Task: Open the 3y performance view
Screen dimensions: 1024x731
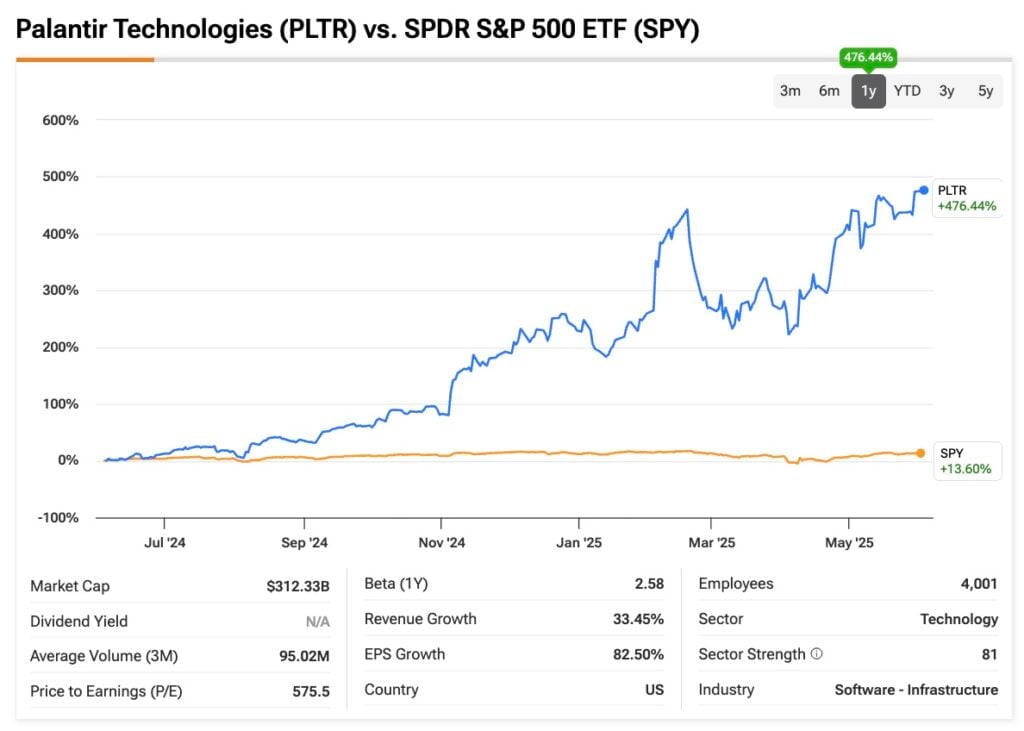Action: [946, 91]
